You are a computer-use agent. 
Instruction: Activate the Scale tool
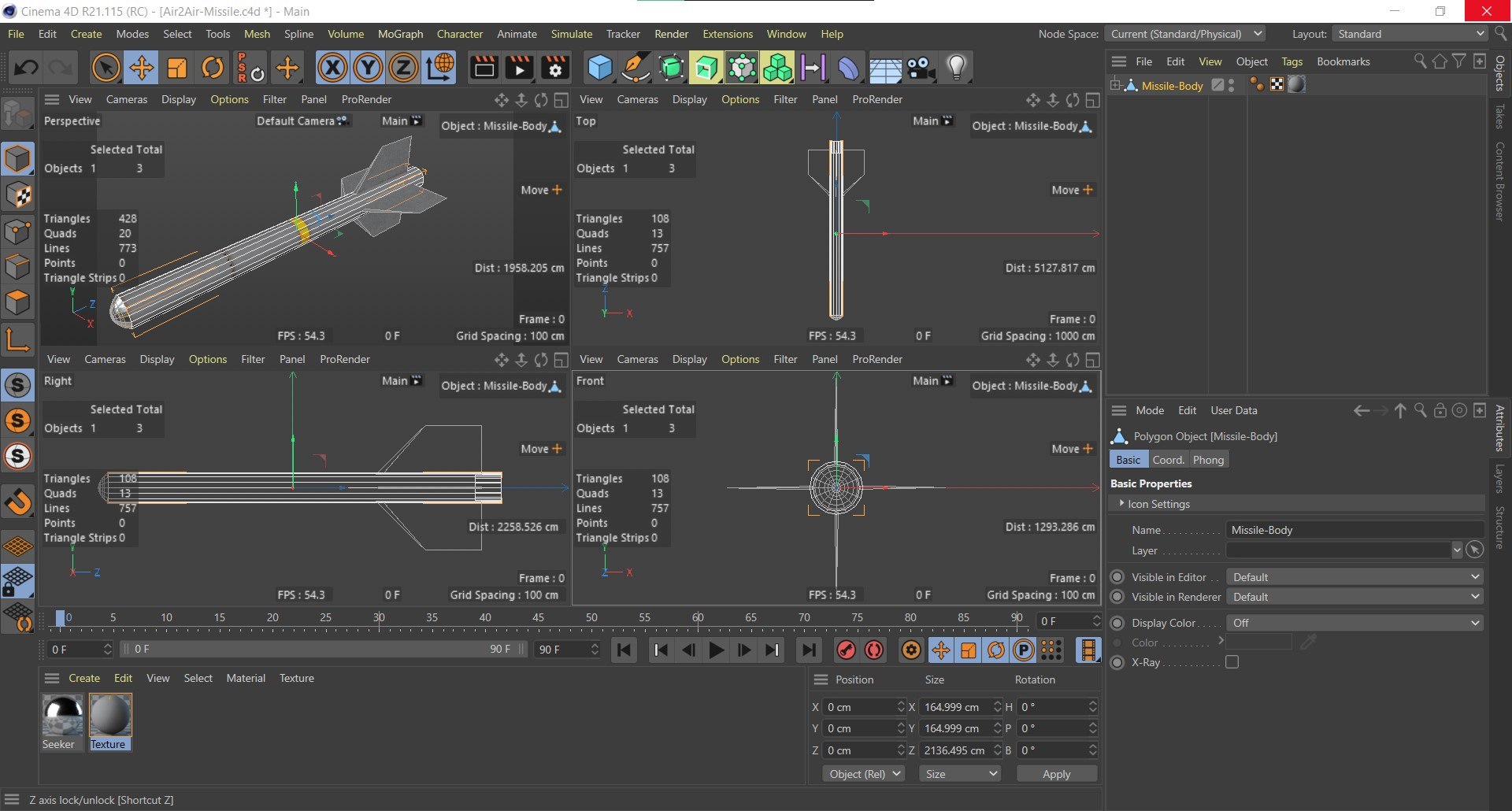click(177, 69)
